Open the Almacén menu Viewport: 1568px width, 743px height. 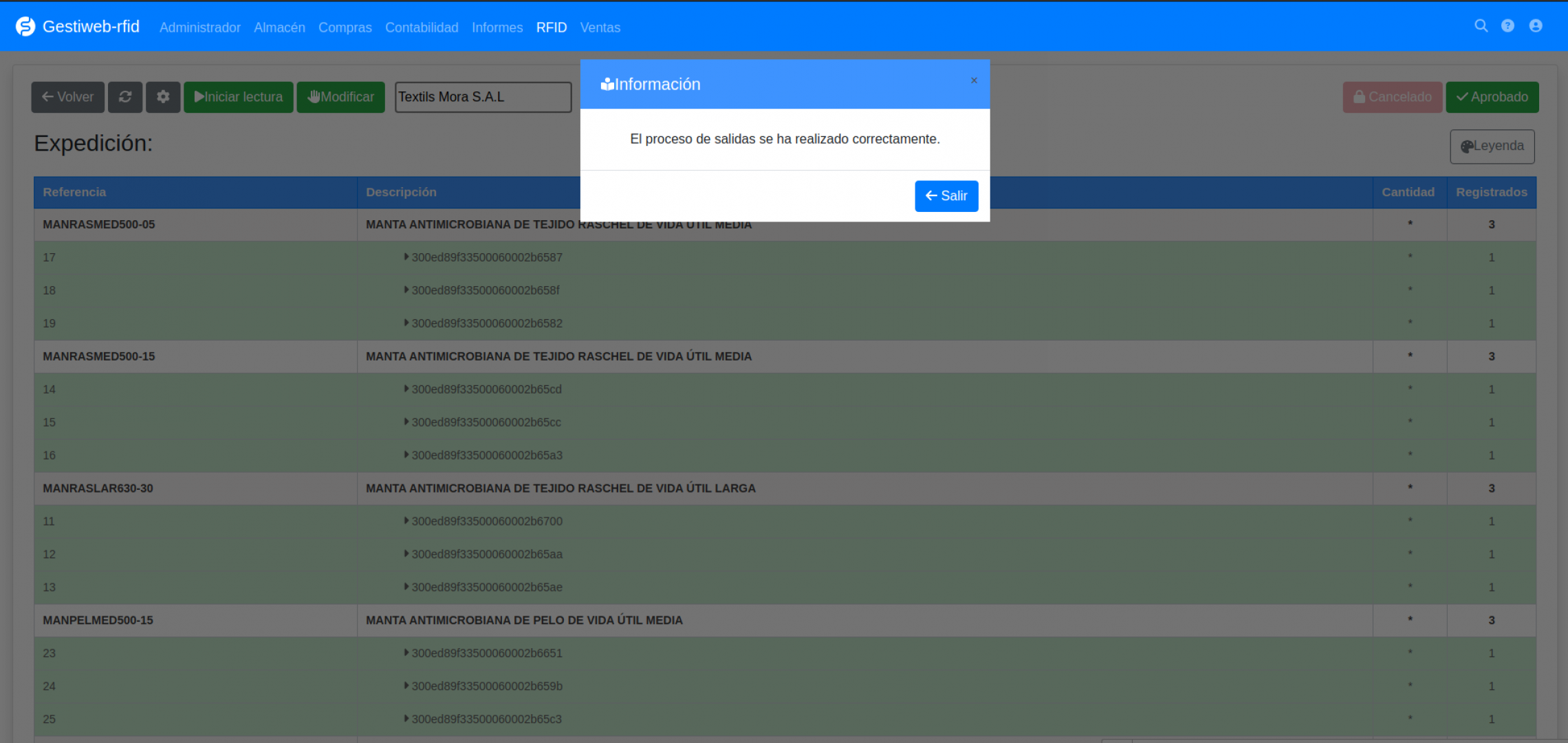[x=279, y=28]
